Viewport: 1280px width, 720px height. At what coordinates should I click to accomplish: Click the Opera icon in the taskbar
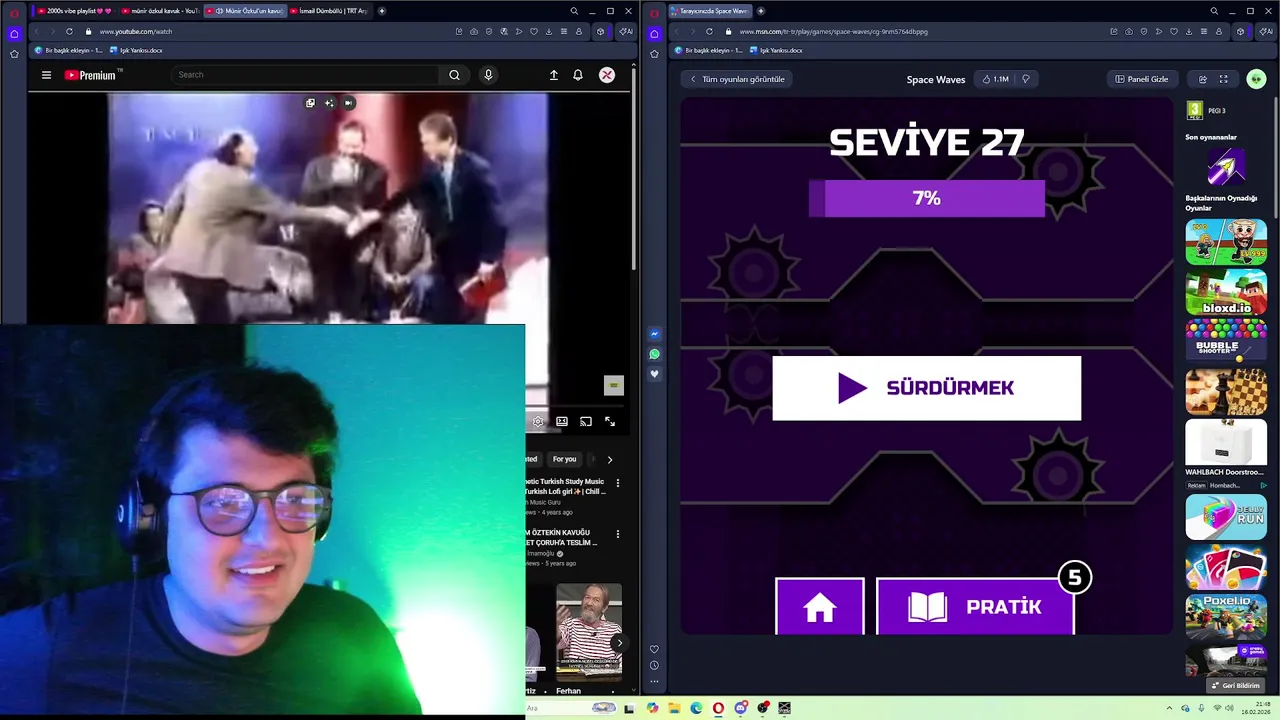[718, 708]
